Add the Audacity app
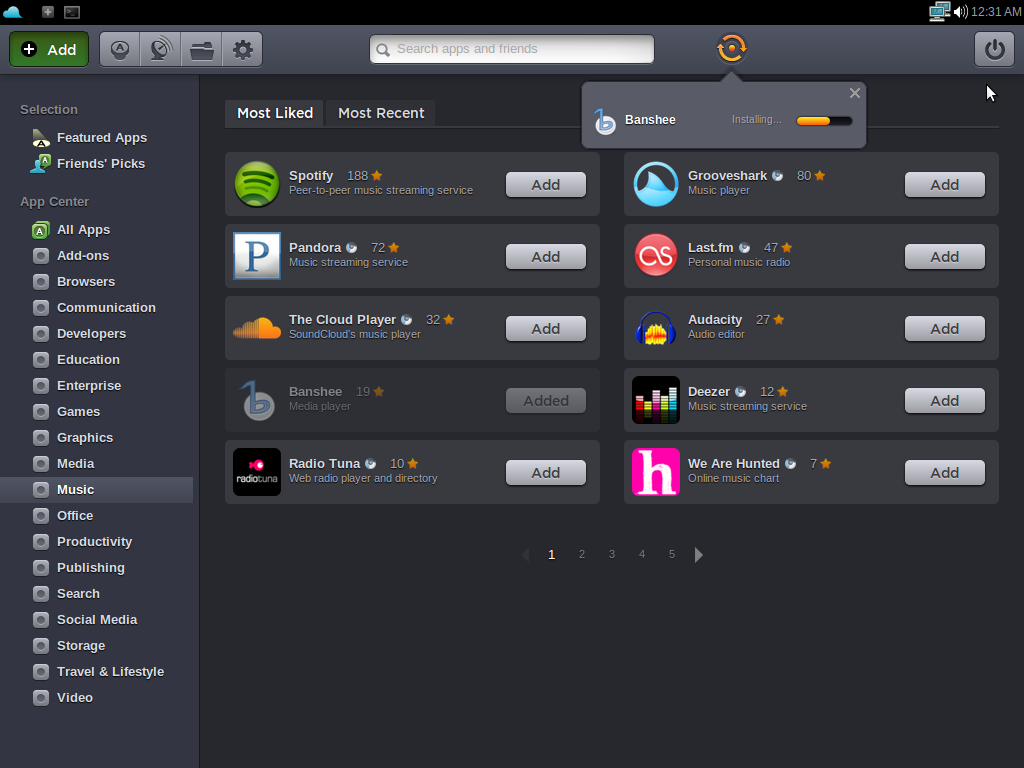 click(944, 328)
